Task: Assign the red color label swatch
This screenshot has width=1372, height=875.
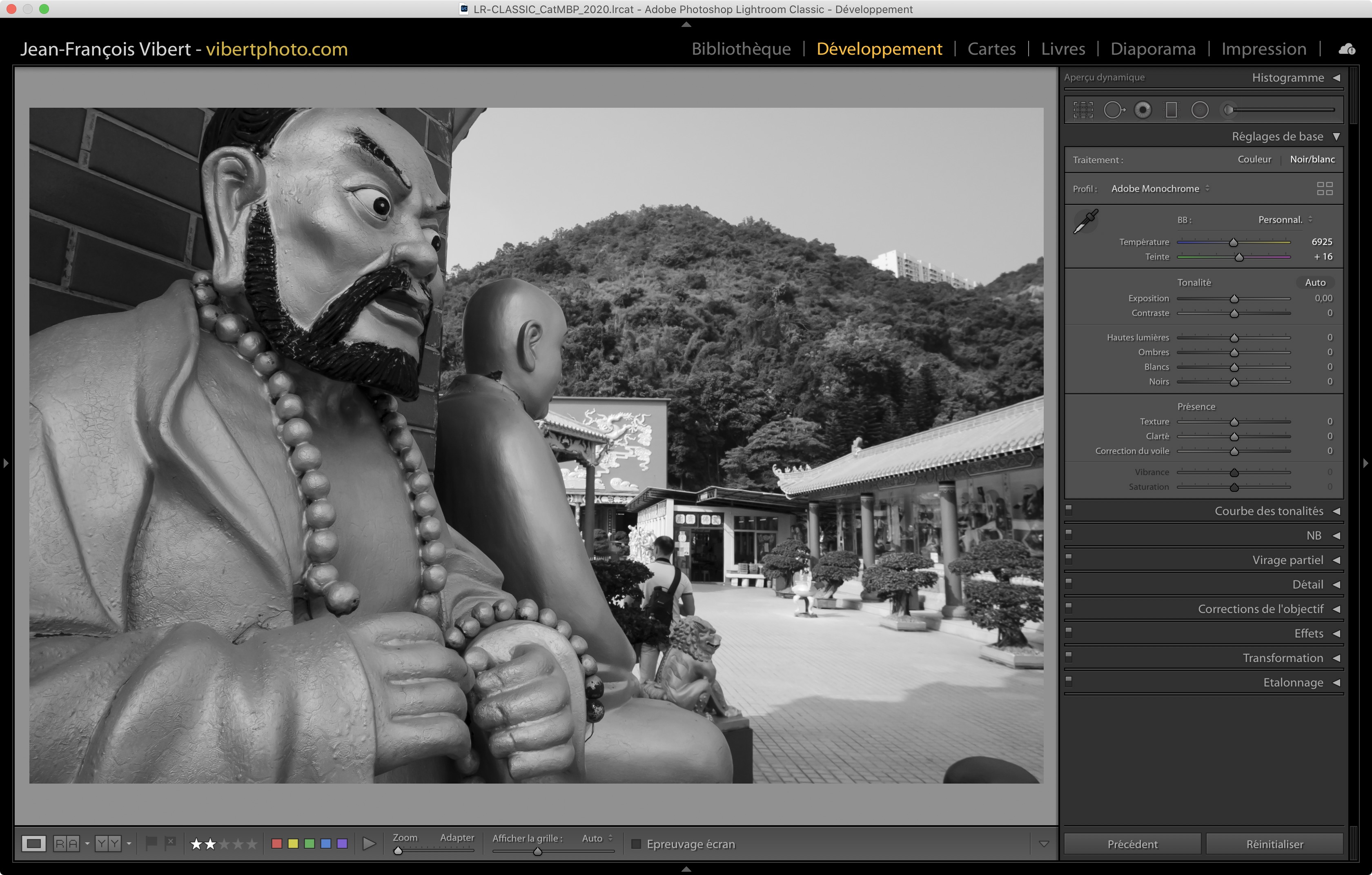Action: click(277, 844)
